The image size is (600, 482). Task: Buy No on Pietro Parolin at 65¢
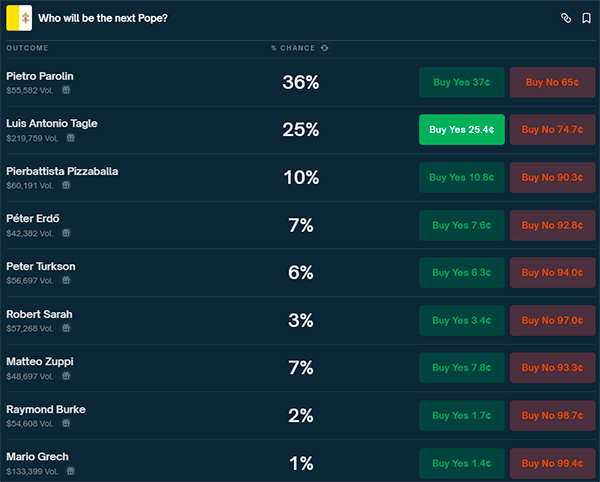pyautogui.click(x=551, y=82)
